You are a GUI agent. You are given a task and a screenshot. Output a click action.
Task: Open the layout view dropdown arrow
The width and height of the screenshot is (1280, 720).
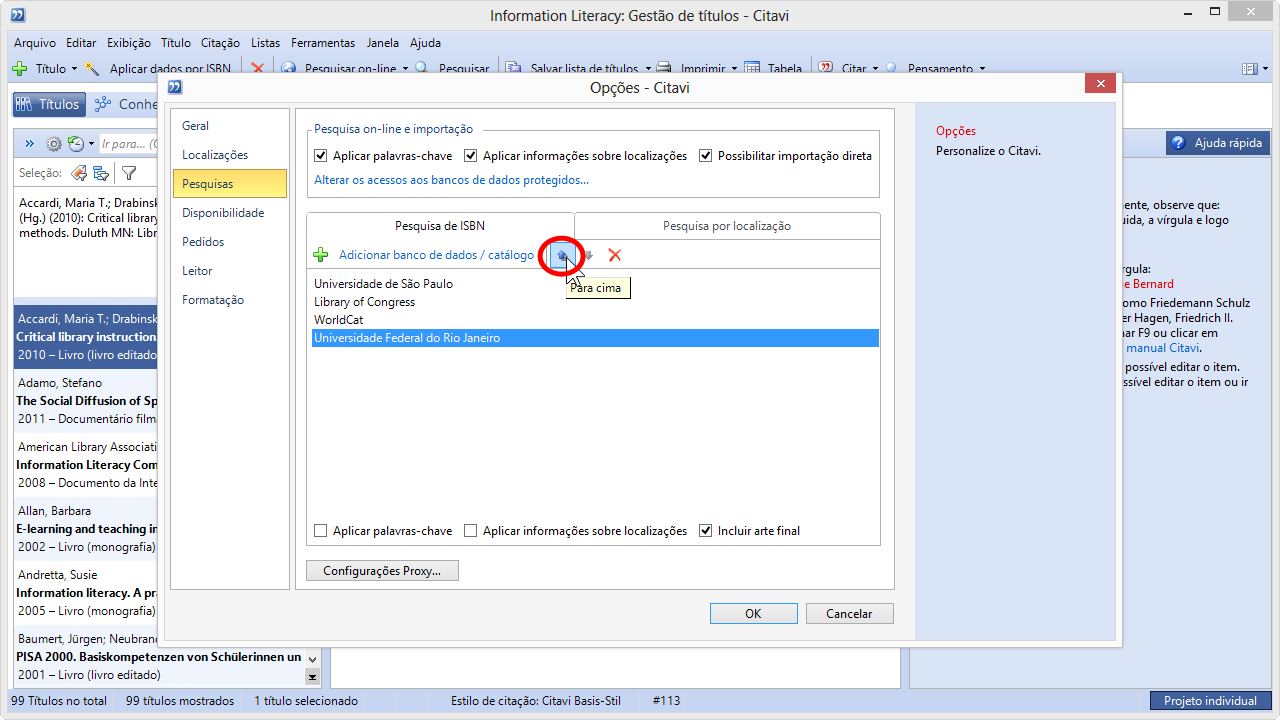pos(1265,69)
